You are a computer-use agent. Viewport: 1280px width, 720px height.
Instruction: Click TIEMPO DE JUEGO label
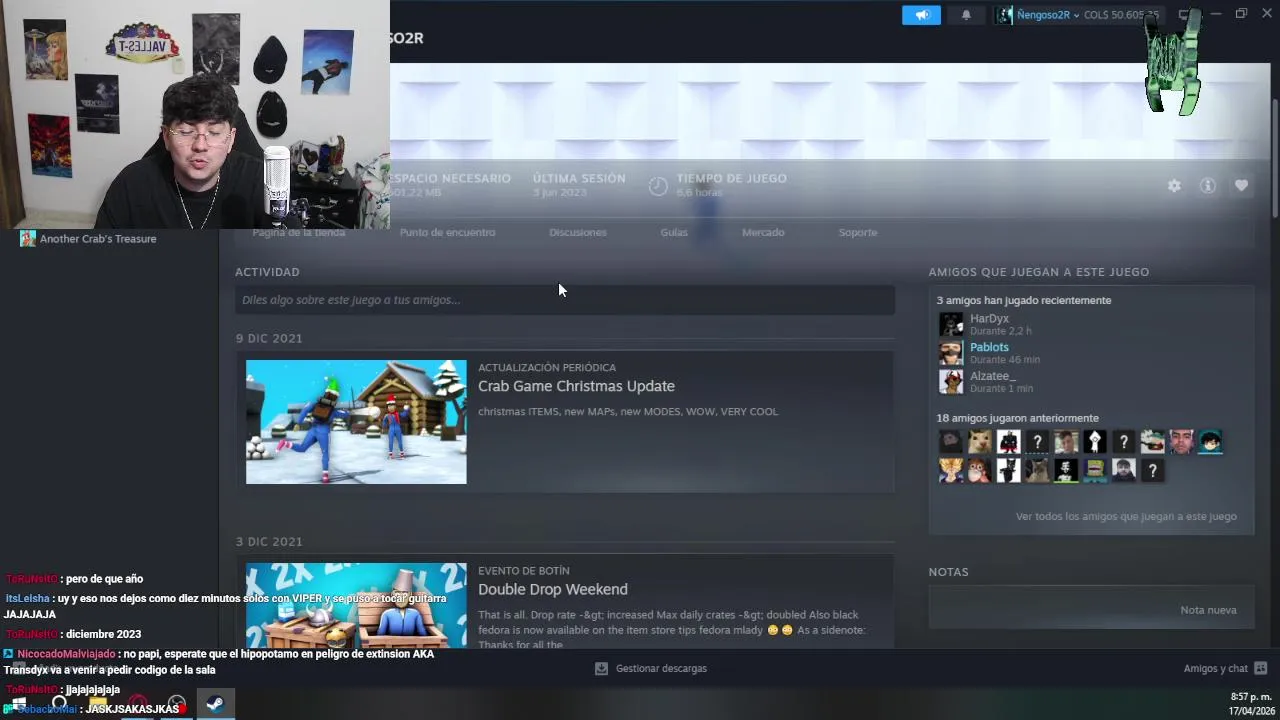coord(731,178)
